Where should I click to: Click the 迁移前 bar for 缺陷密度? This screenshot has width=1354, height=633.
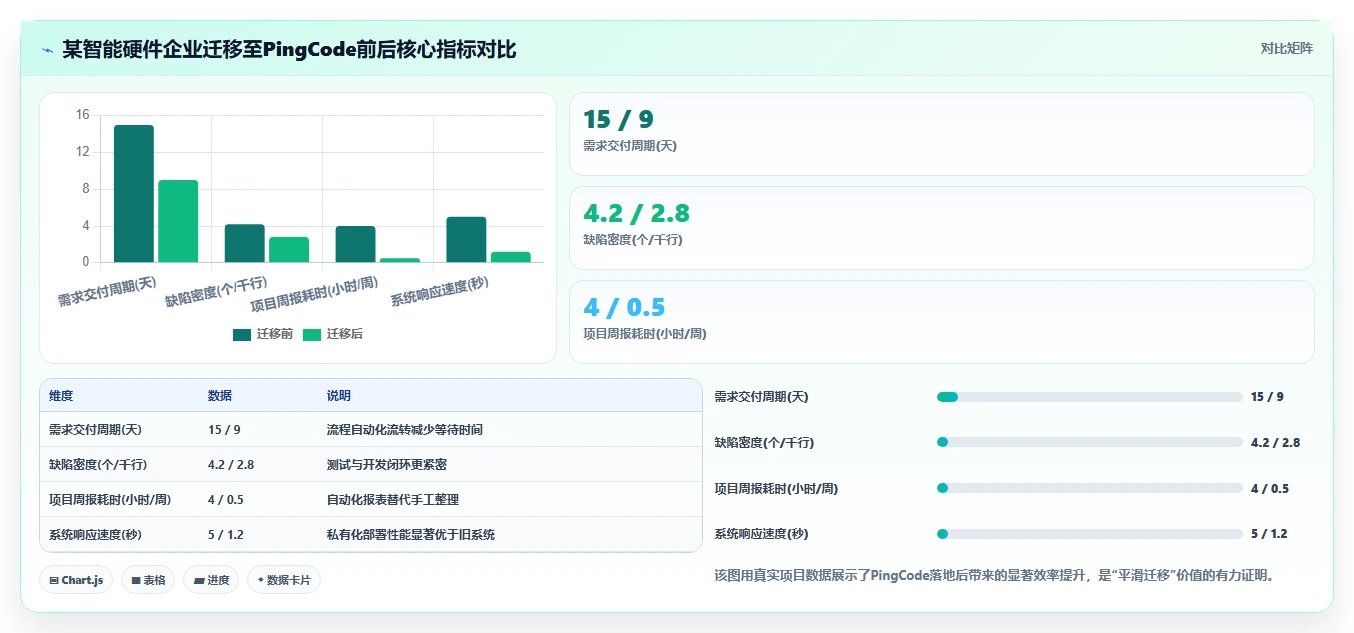click(245, 244)
